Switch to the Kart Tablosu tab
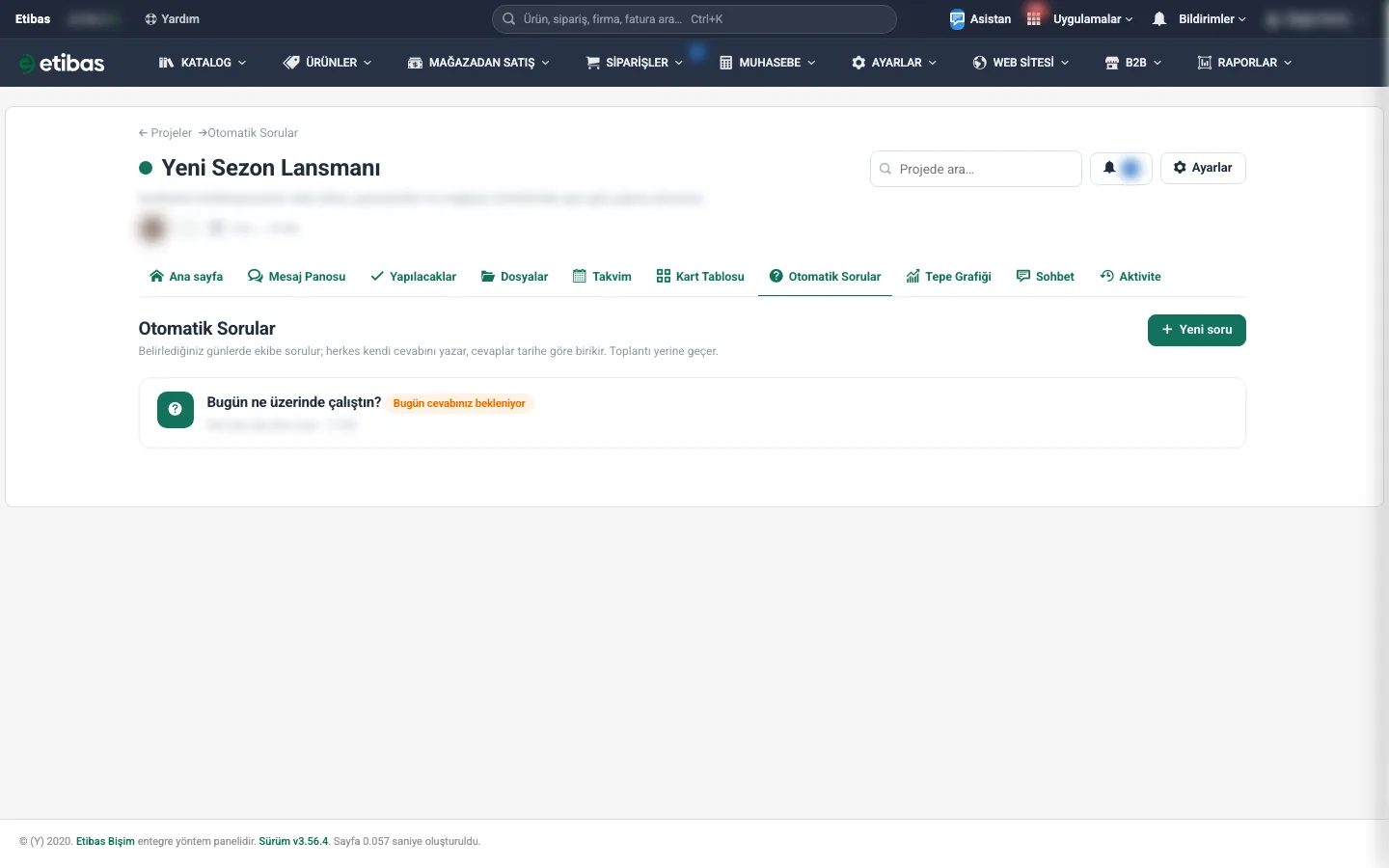Screen dimensions: 1389x868 [700, 277]
